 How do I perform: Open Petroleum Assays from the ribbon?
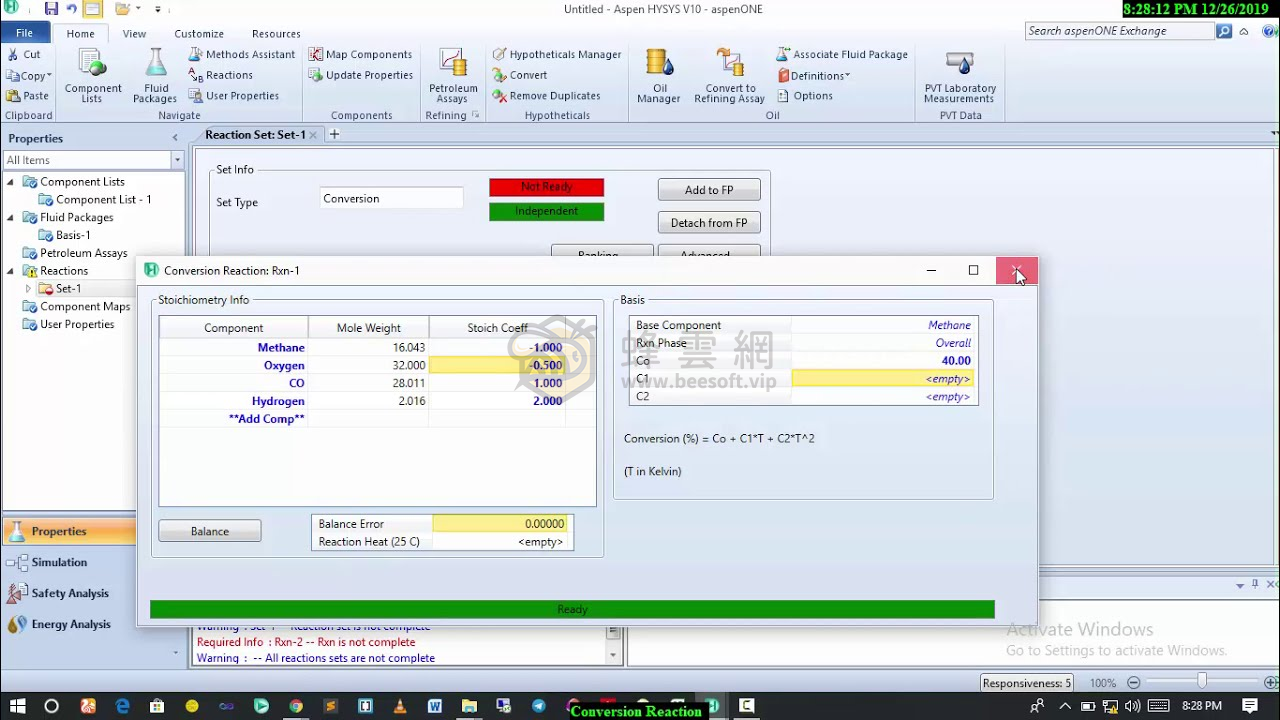[x=452, y=76]
